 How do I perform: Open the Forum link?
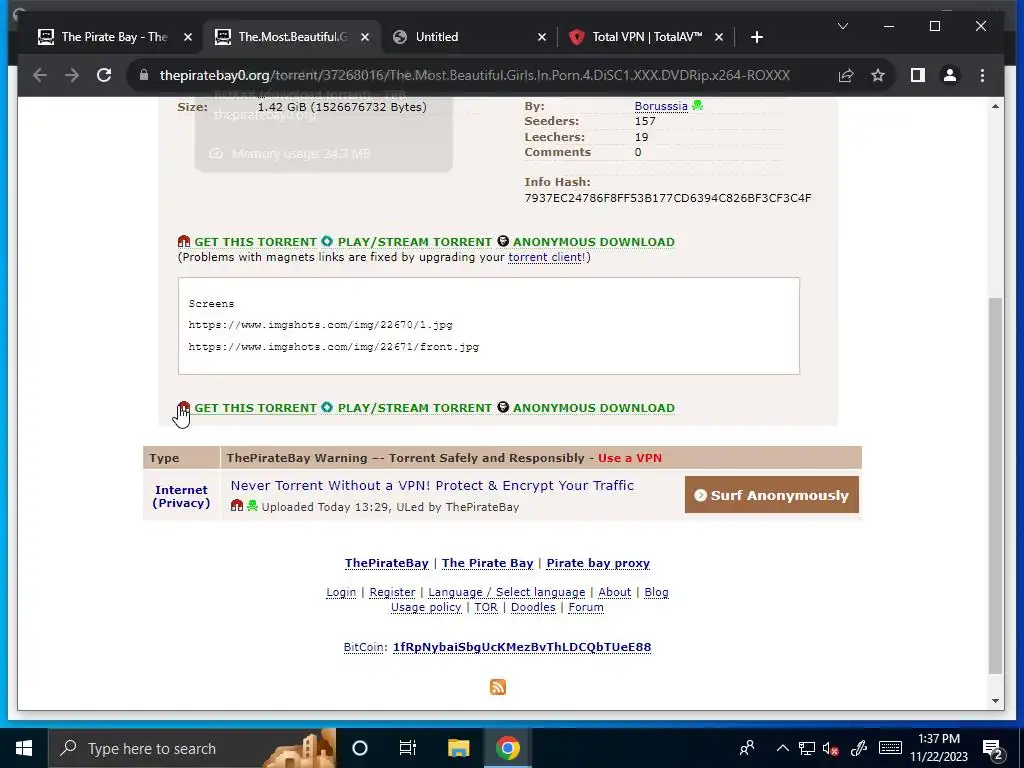(x=586, y=607)
